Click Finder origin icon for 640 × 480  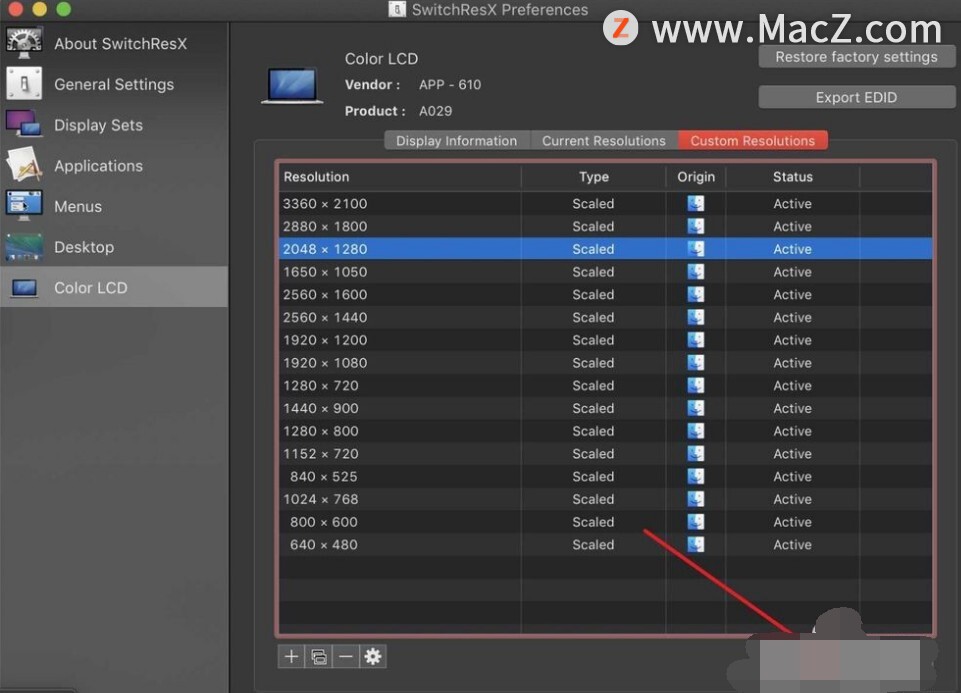696,544
